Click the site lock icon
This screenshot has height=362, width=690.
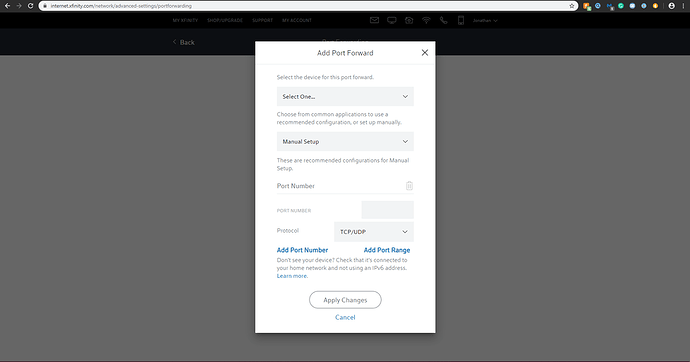44,6
